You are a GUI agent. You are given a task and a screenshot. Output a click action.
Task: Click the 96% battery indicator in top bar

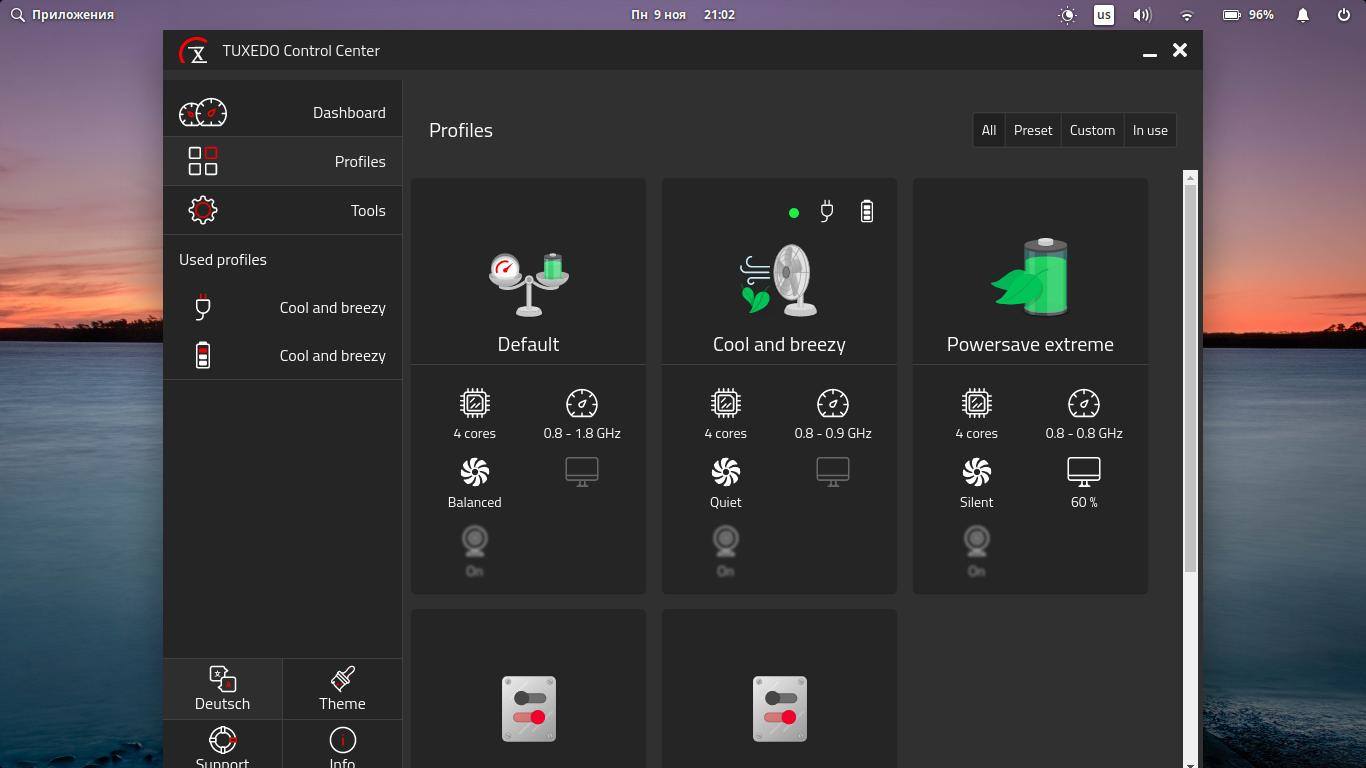[1249, 15]
